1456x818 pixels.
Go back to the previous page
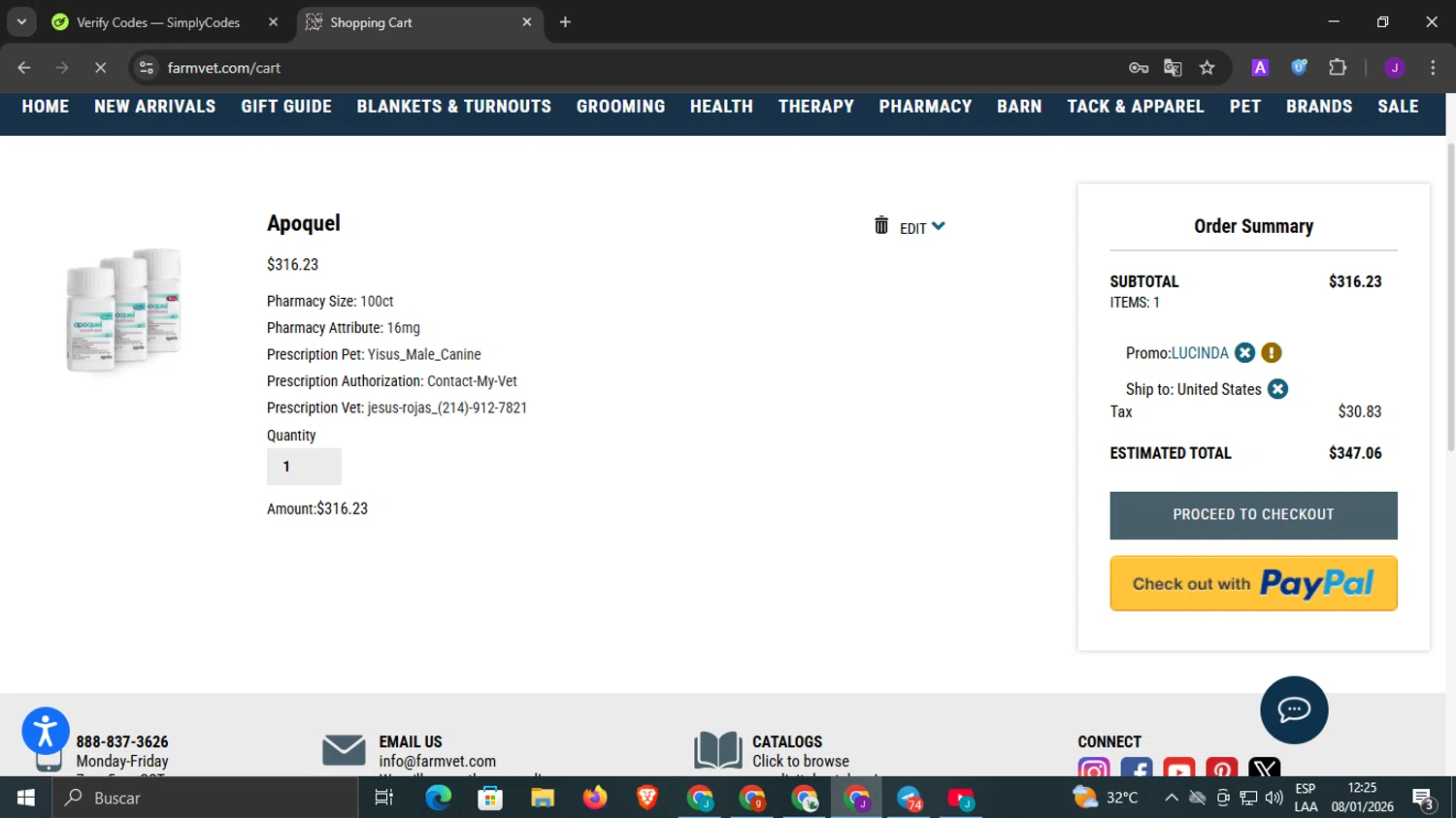tap(24, 68)
